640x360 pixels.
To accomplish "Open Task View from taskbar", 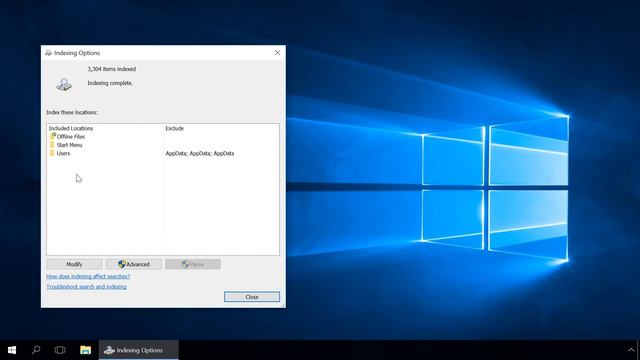I will click(60, 350).
